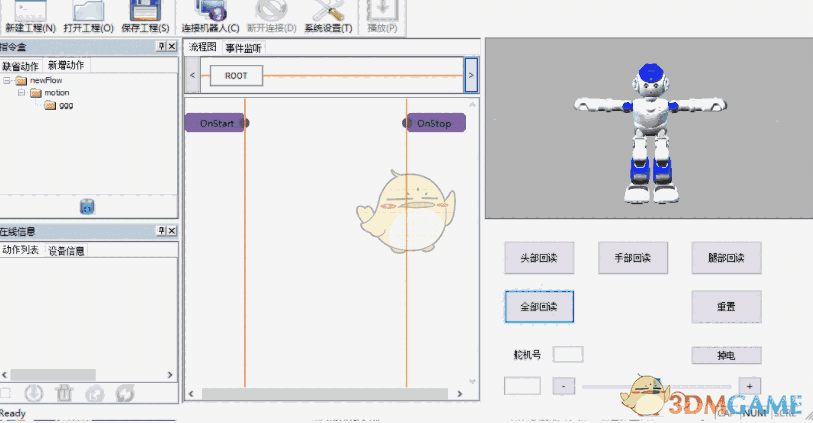Click the servo angle slider track
Screen dimensions: 813x423
point(656,386)
